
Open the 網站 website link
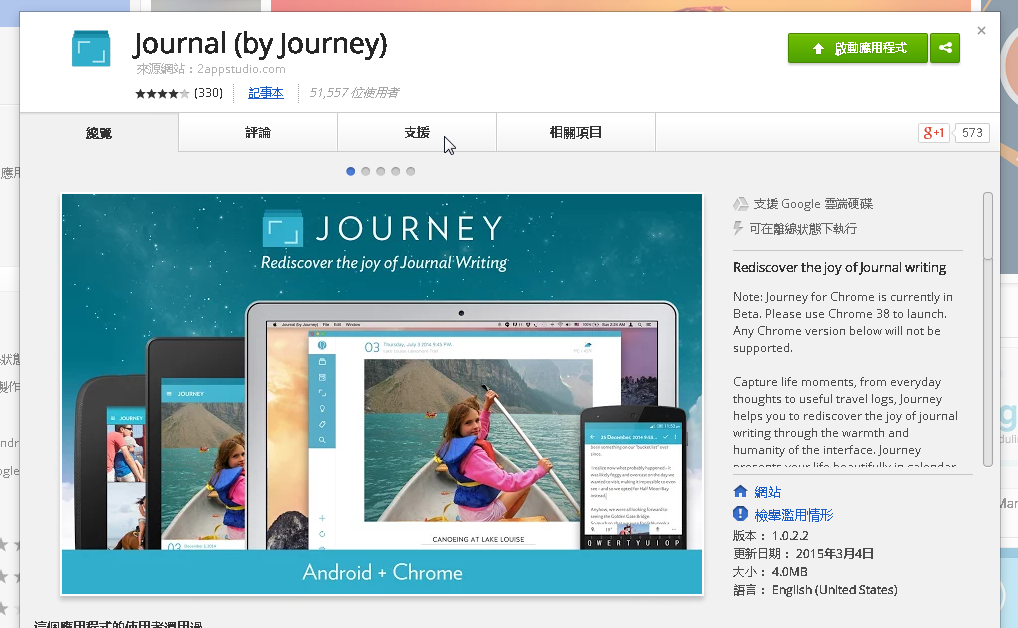pos(767,492)
